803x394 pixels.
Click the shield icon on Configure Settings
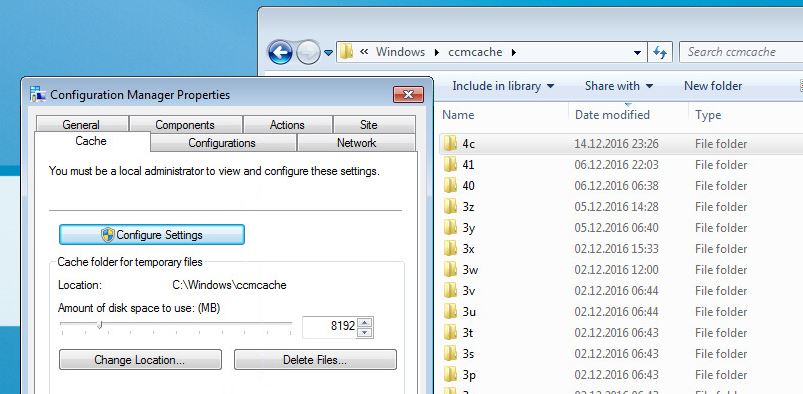click(x=108, y=235)
